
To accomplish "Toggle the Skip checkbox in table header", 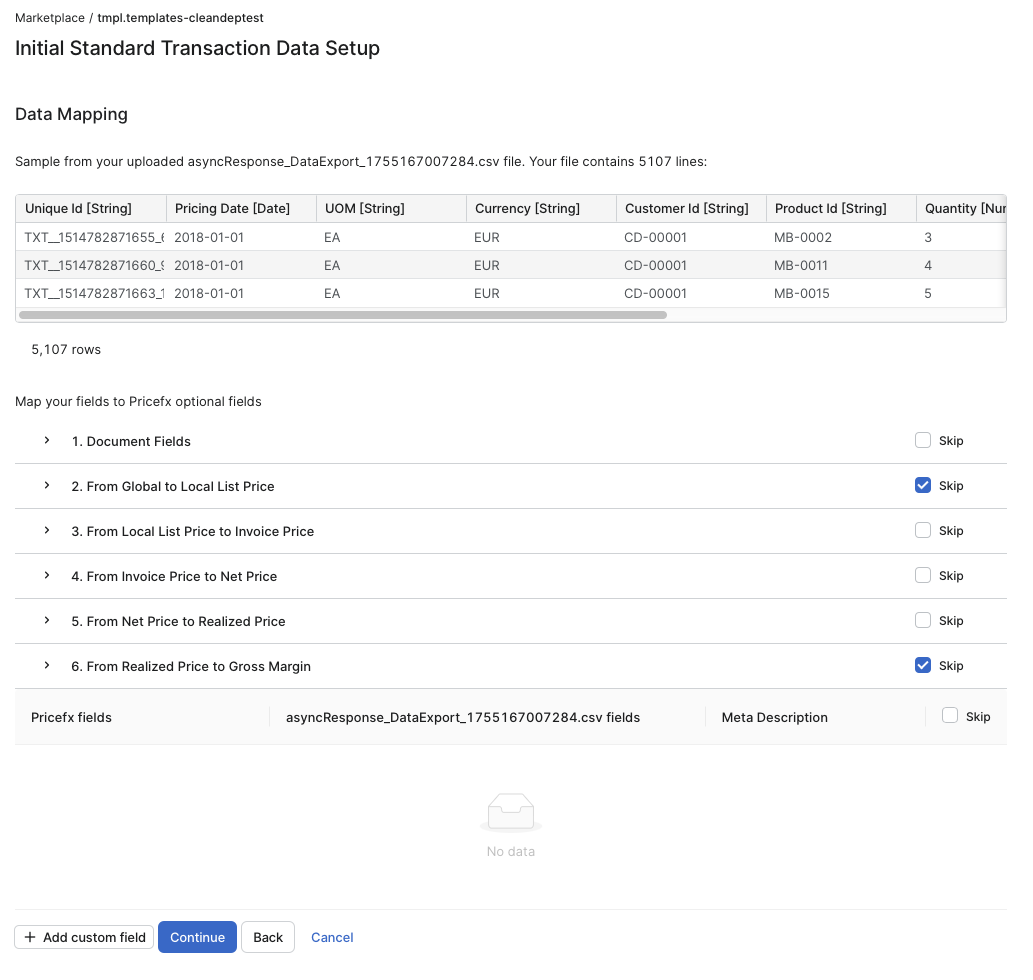I will pyautogui.click(x=950, y=716).
